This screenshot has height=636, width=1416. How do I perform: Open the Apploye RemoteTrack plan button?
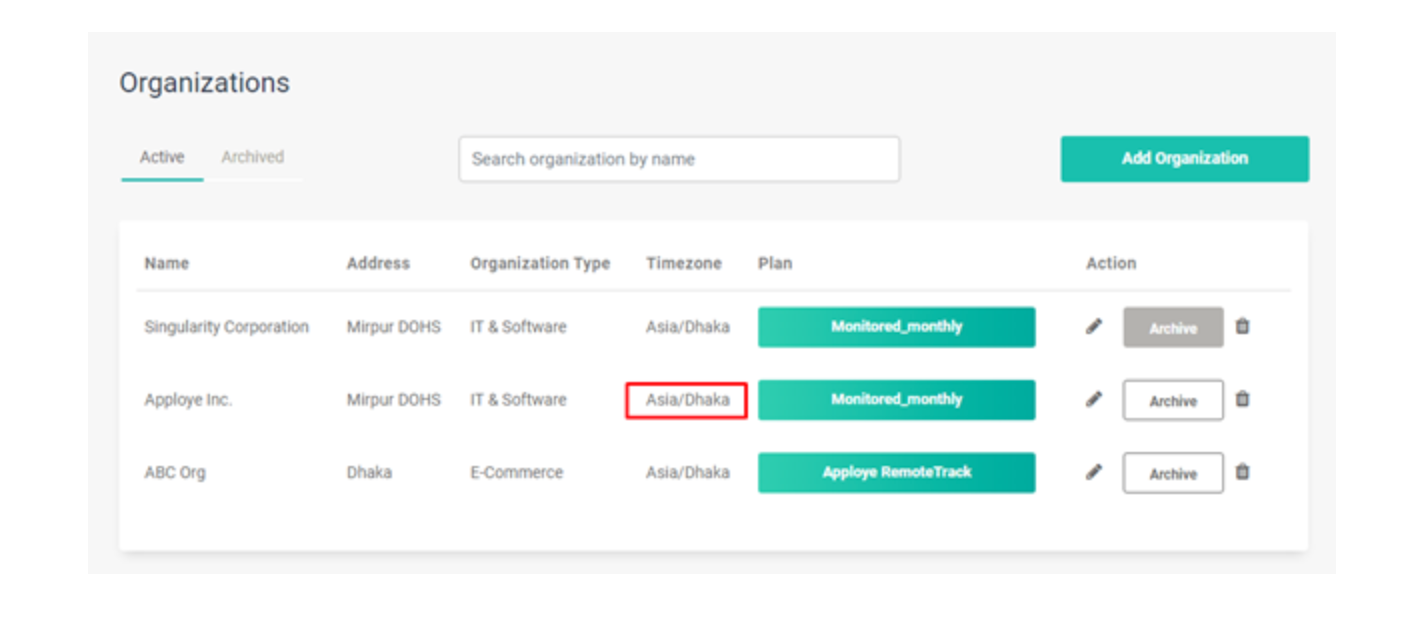(x=896, y=473)
